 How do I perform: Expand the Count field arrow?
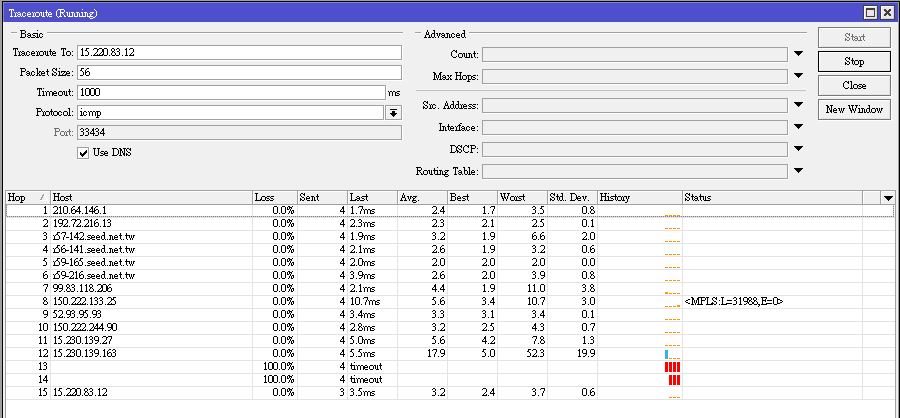pos(798,55)
